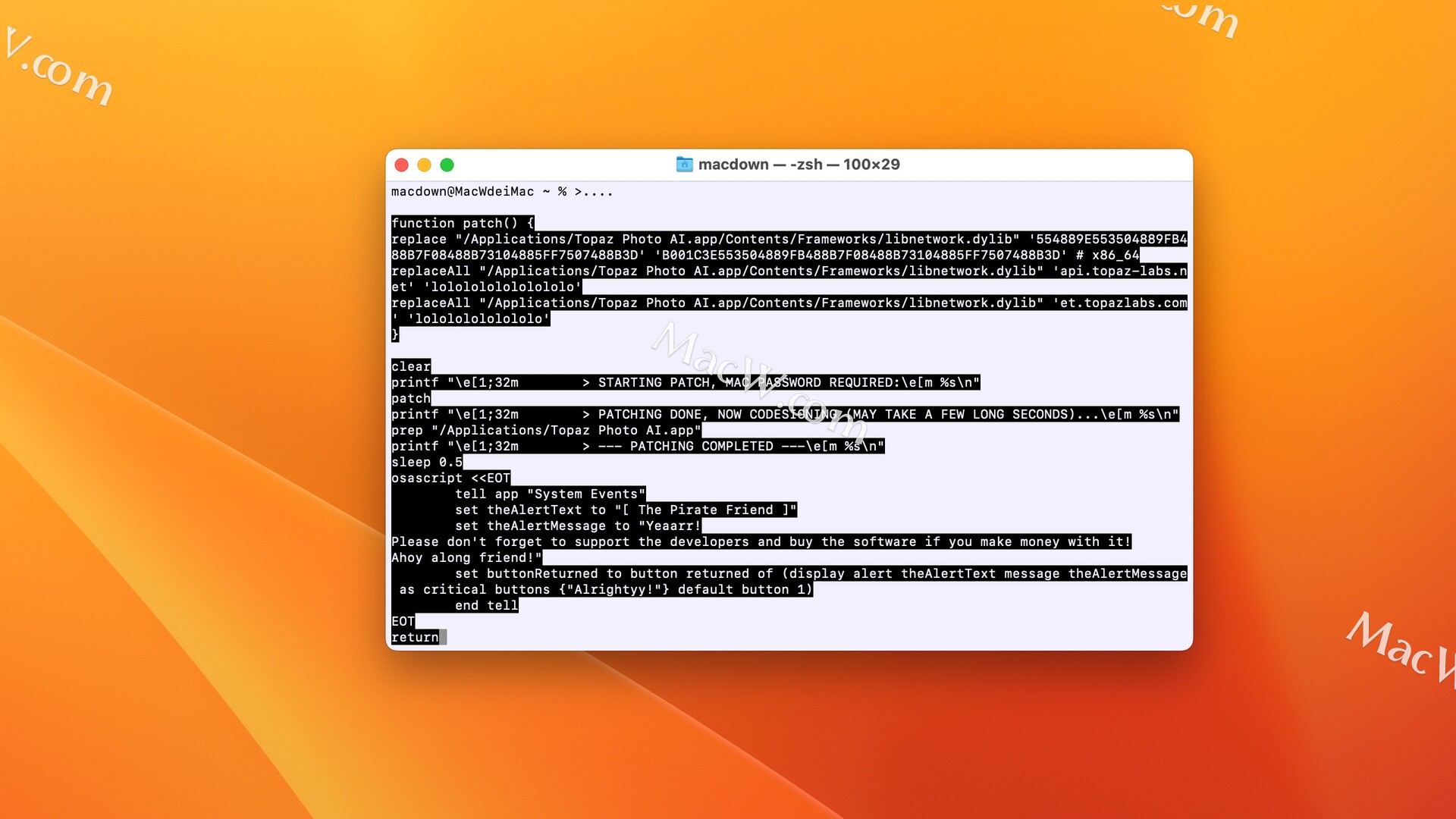Click the yellow minimize button of Terminal

pos(425,165)
